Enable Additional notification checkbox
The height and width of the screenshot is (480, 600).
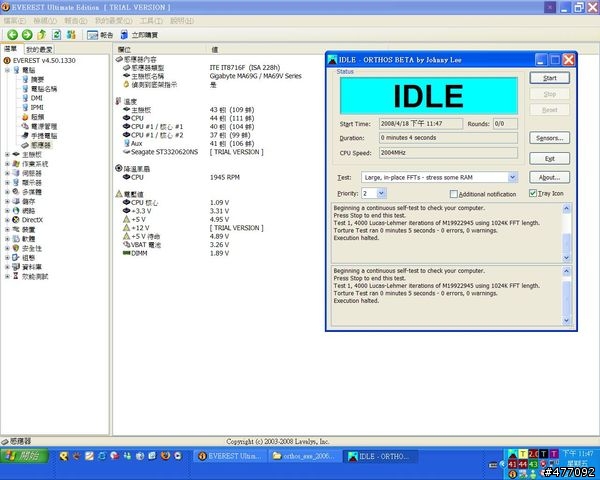pos(454,194)
